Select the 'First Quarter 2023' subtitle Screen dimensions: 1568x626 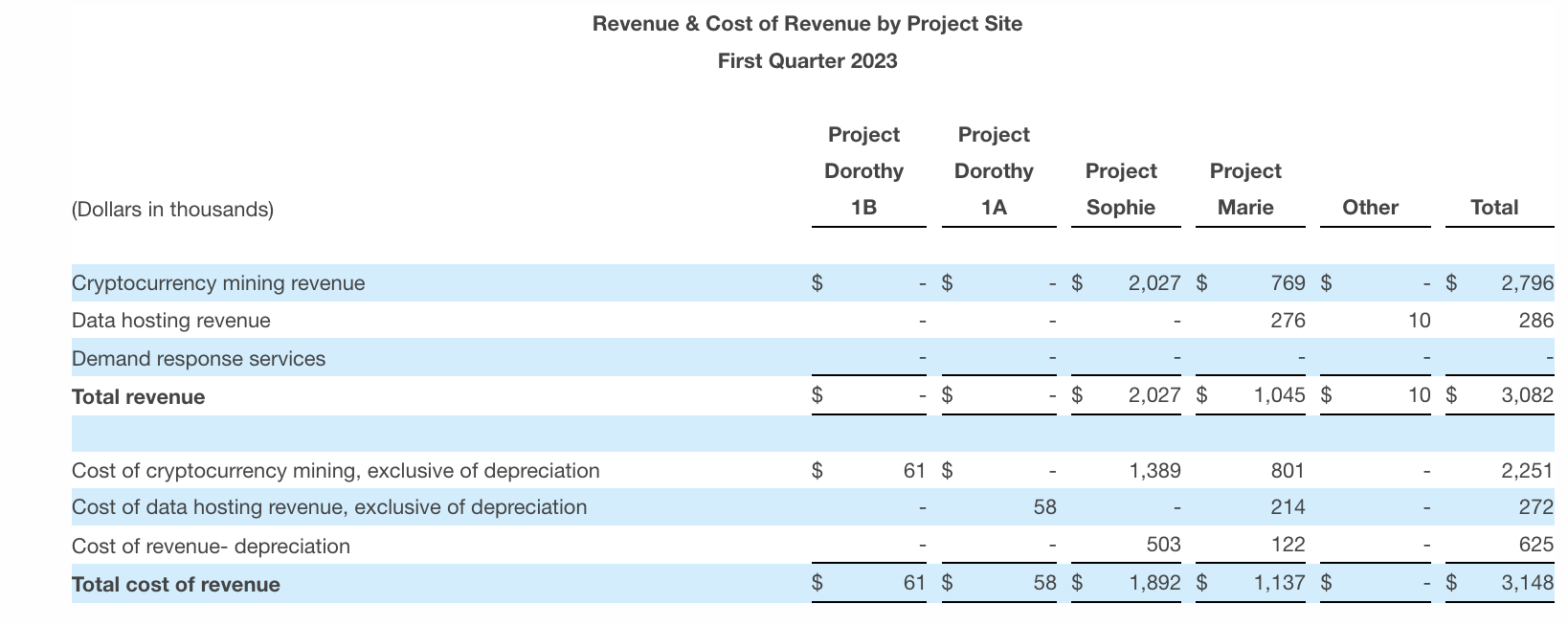[807, 61]
